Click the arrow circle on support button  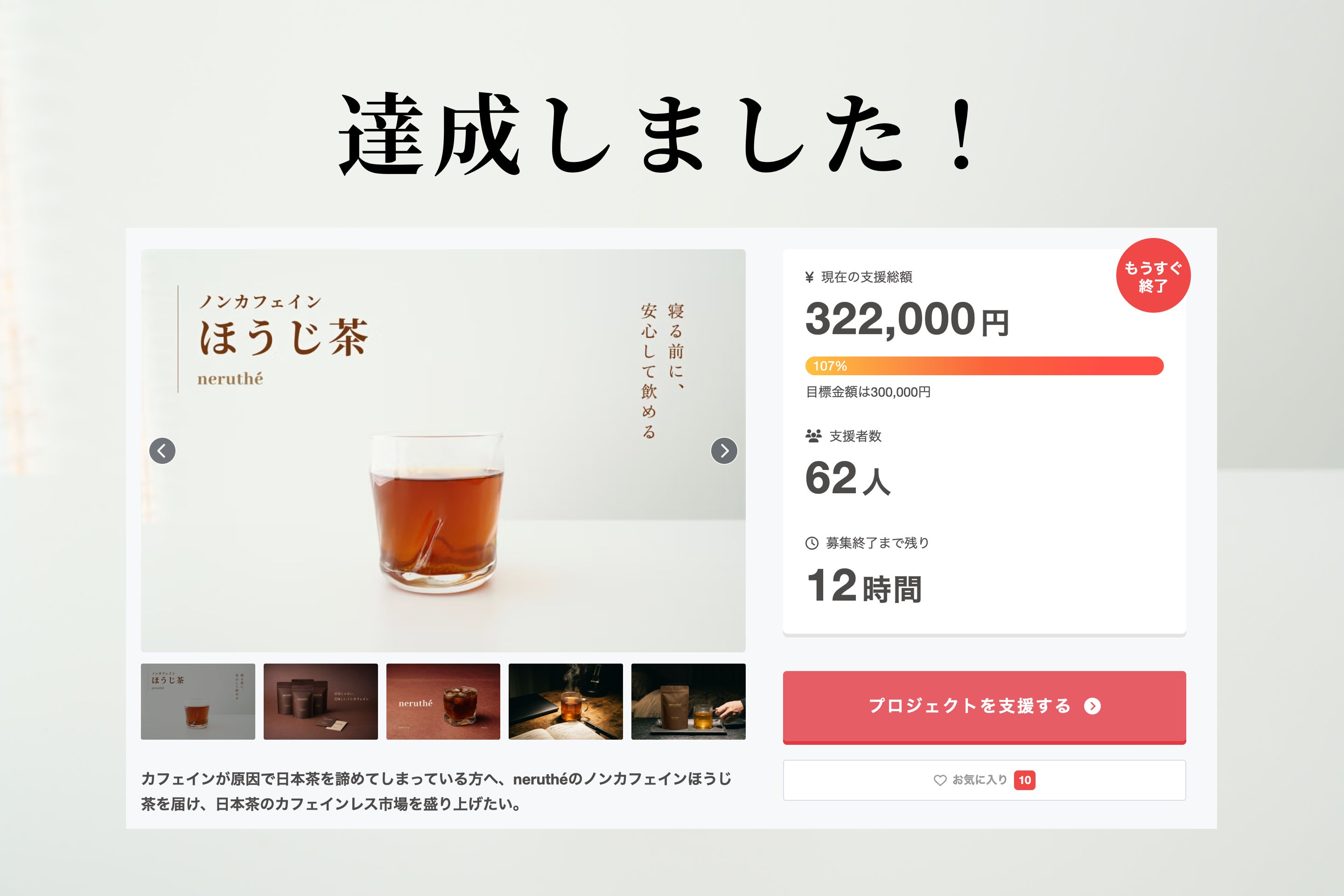pos(1092,706)
